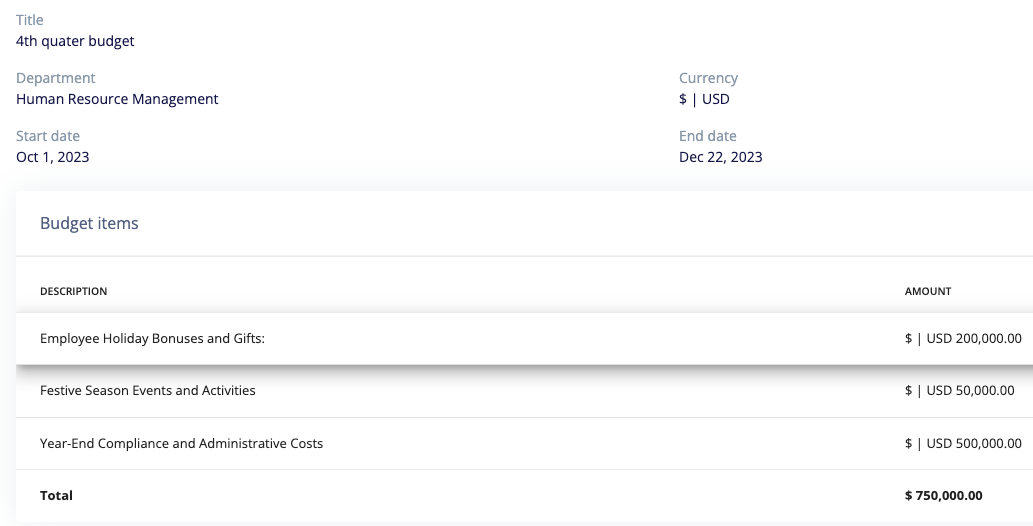Click the AMOUNT column header
The width and height of the screenshot is (1033, 526).
coord(928,291)
